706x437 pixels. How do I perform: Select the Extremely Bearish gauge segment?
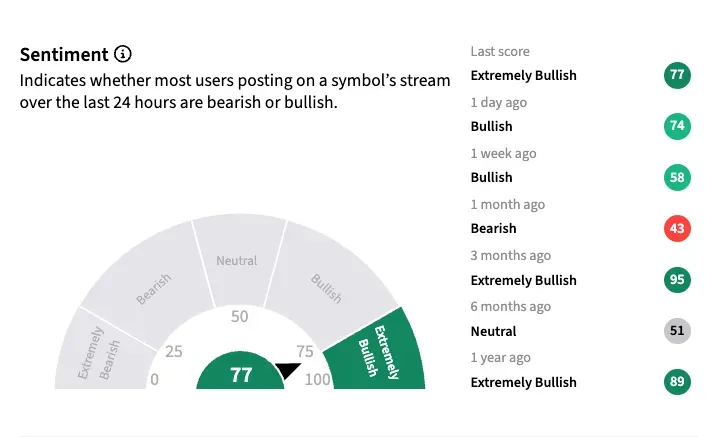[x=100, y=352]
